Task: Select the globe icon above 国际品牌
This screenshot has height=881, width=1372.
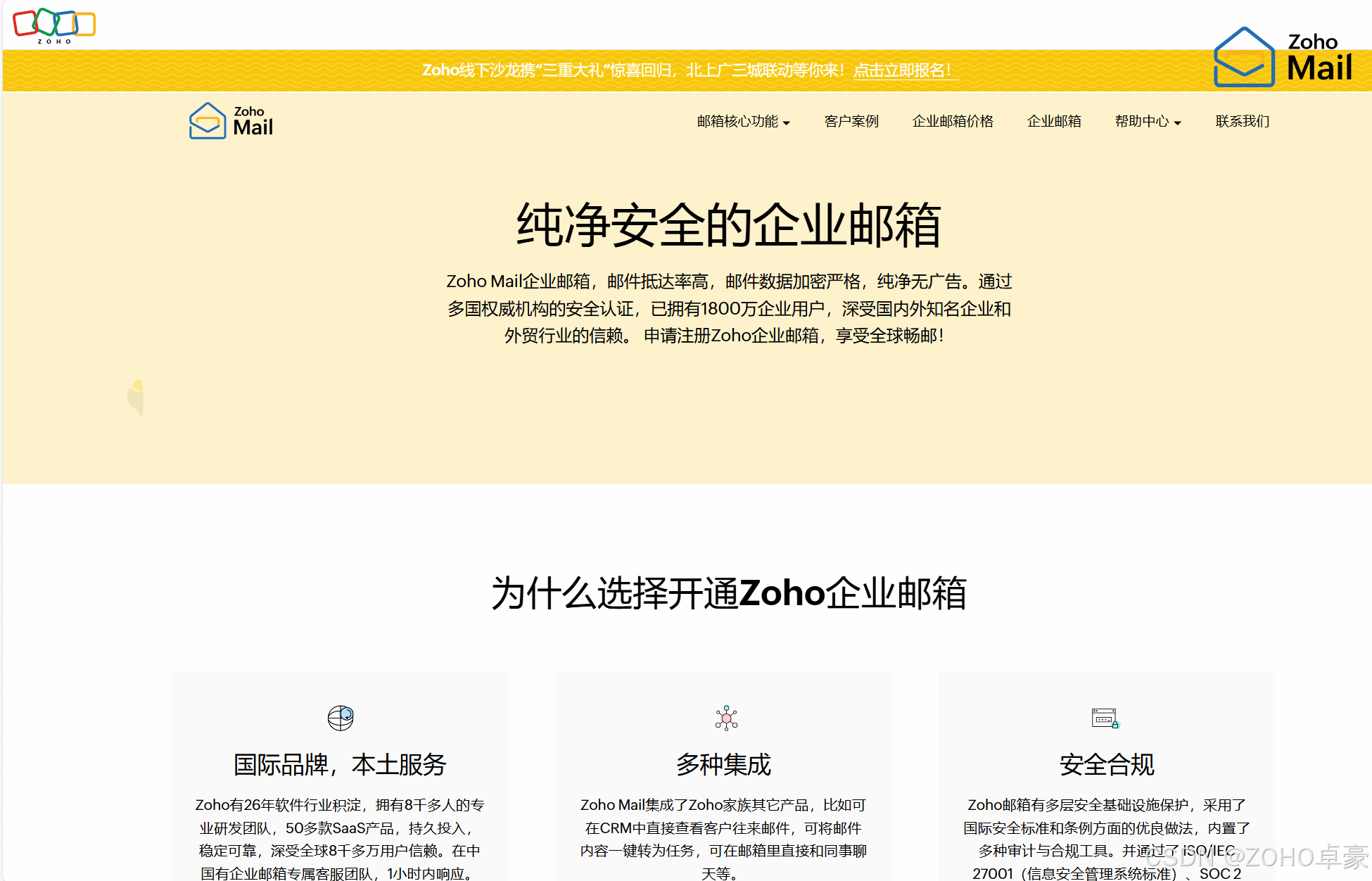Action: pos(341,718)
